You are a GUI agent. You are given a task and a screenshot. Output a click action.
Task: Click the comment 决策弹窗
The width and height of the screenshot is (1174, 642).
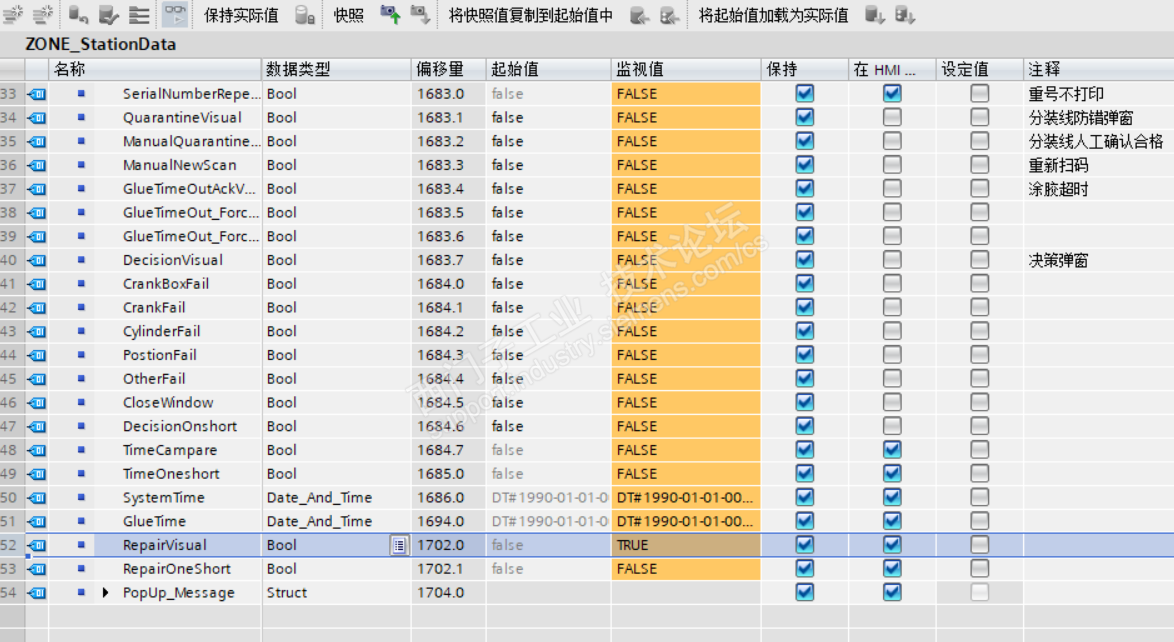point(1058,260)
